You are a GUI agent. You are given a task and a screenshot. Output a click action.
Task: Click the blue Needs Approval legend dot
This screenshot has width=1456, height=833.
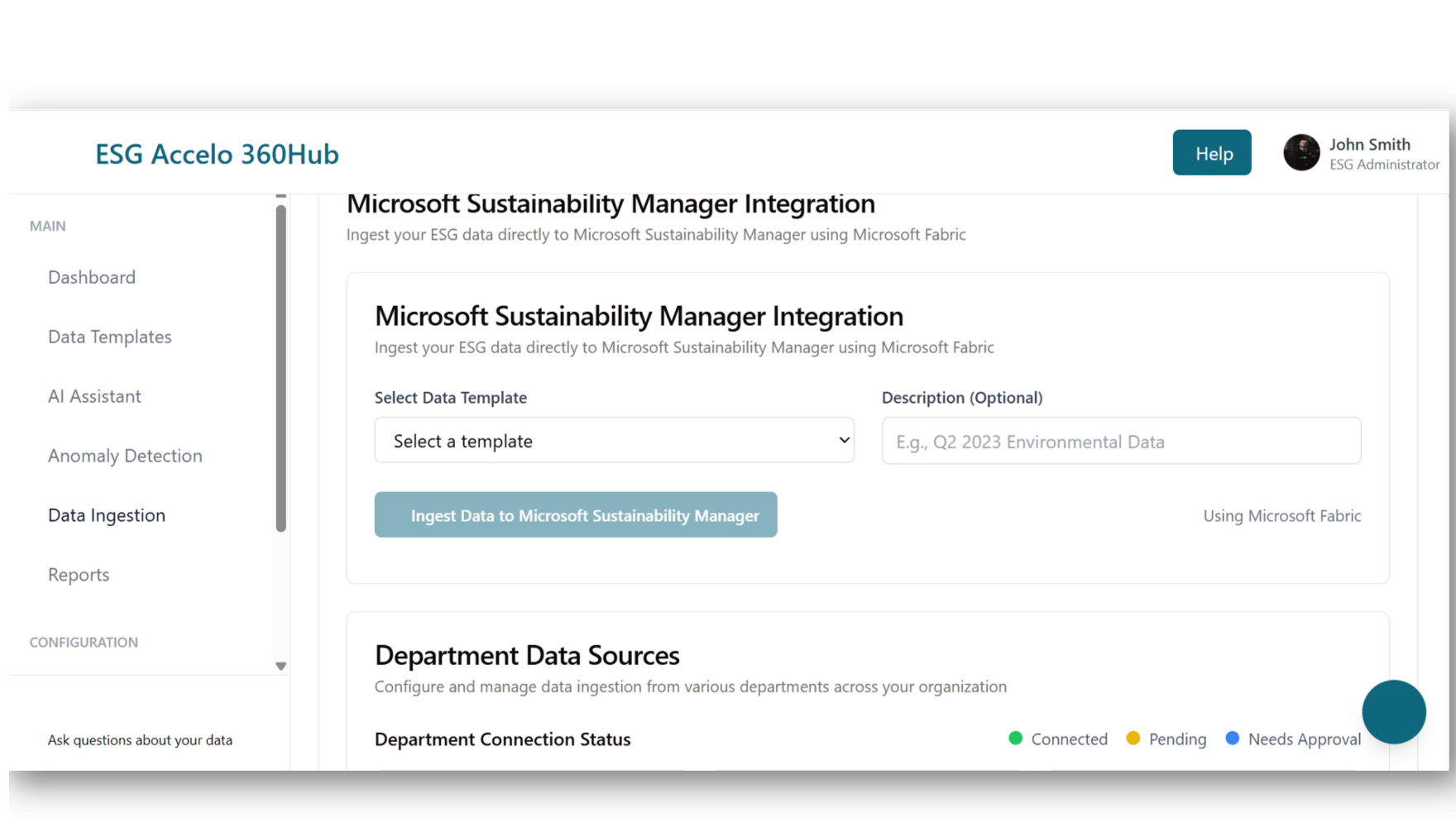coord(1233,738)
